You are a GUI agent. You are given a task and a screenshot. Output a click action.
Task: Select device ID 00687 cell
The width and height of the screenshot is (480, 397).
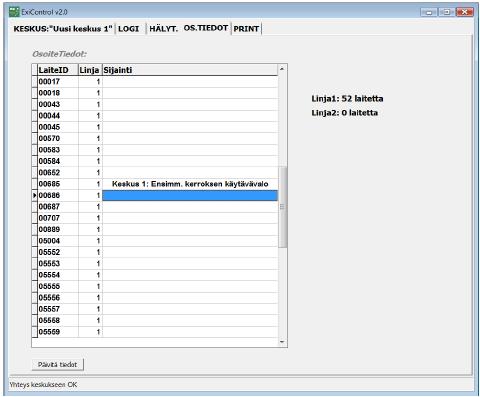pyautogui.click(x=58, y=207)
